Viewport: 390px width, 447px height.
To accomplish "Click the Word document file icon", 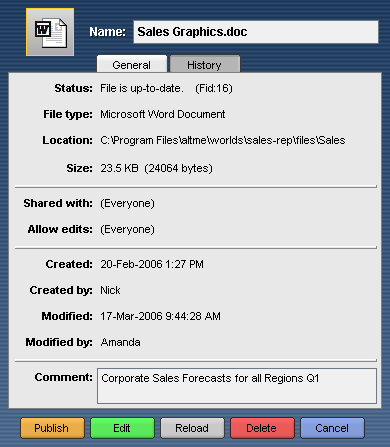I will pyautogui.click(x=50, y=32).
